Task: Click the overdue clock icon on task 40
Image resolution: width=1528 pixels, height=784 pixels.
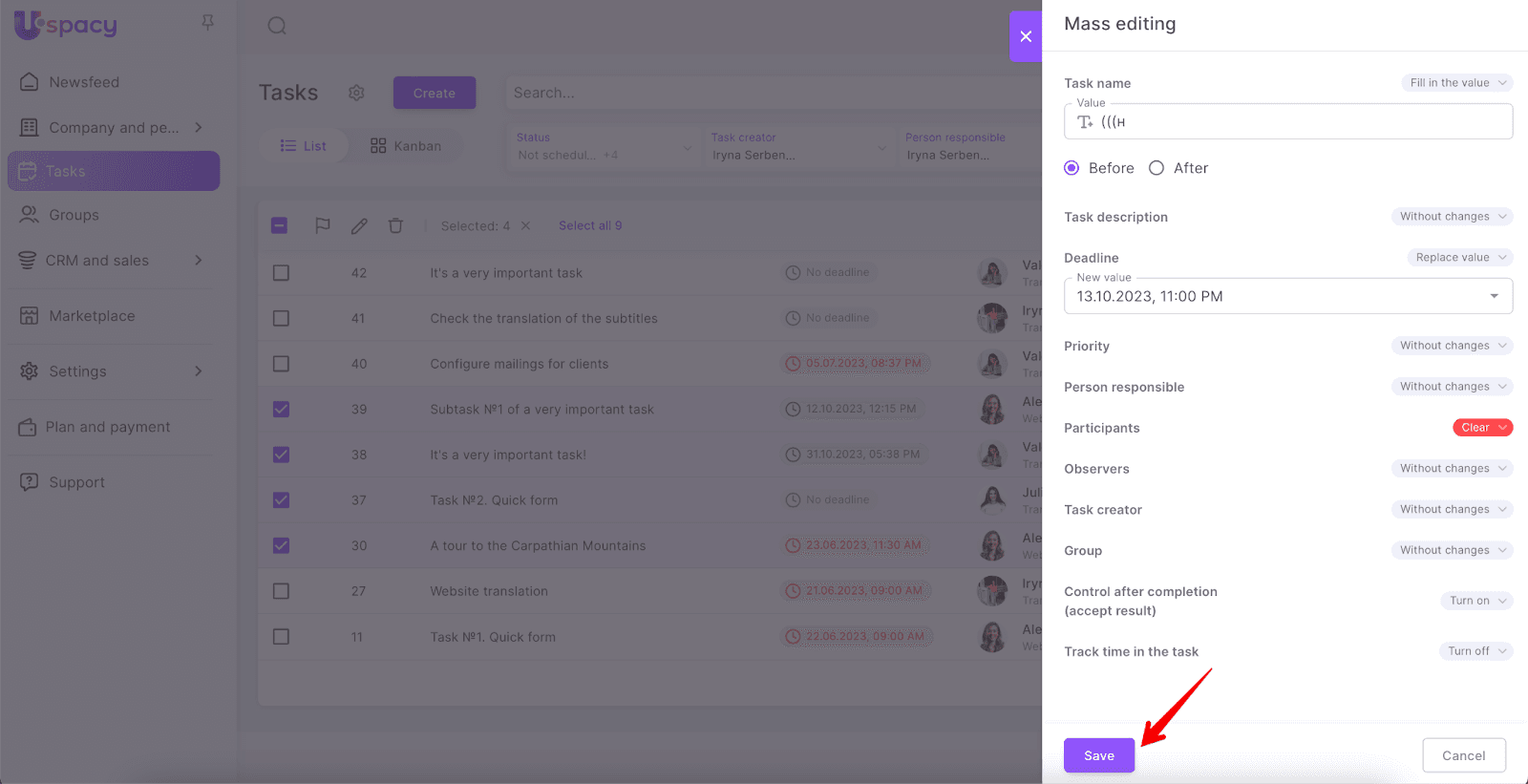Action: tap(793, 364)
